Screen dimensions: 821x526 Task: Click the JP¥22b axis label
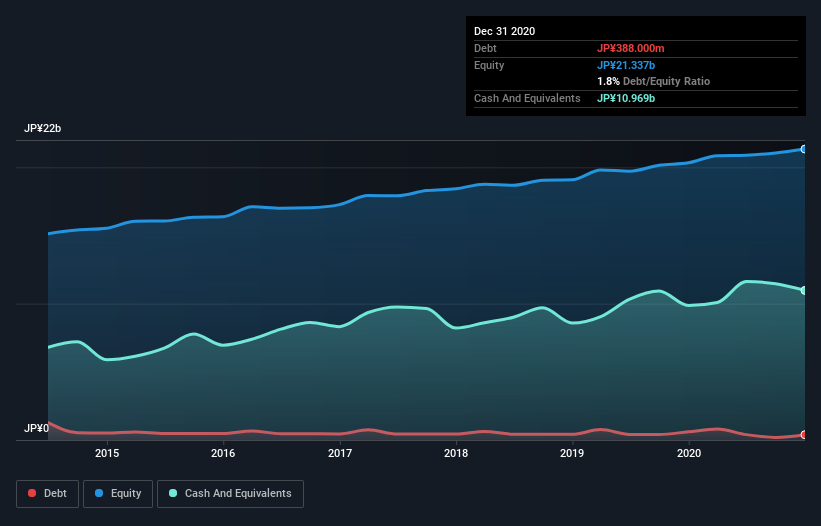click(42, 129)
